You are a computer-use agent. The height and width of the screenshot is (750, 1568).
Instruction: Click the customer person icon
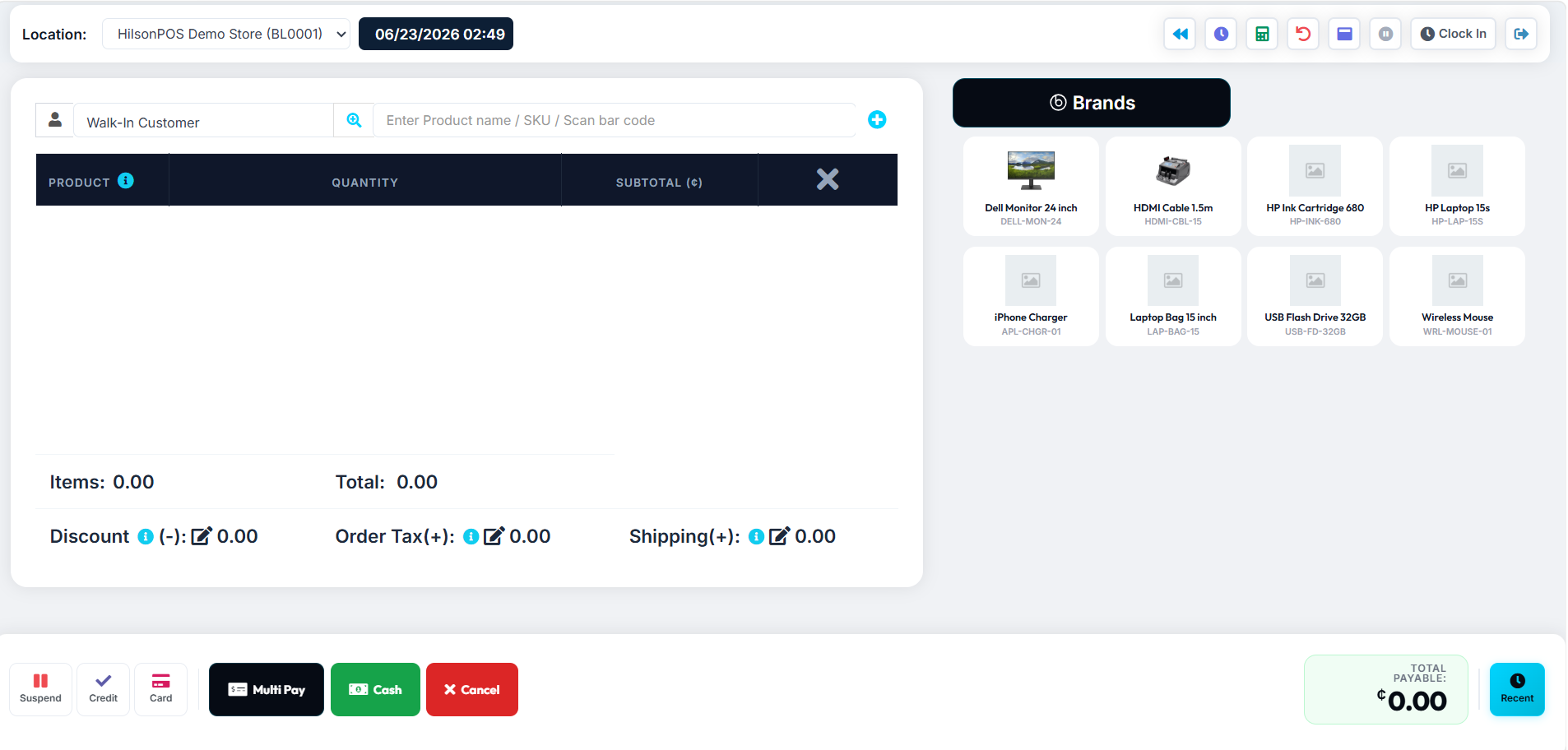55,120
